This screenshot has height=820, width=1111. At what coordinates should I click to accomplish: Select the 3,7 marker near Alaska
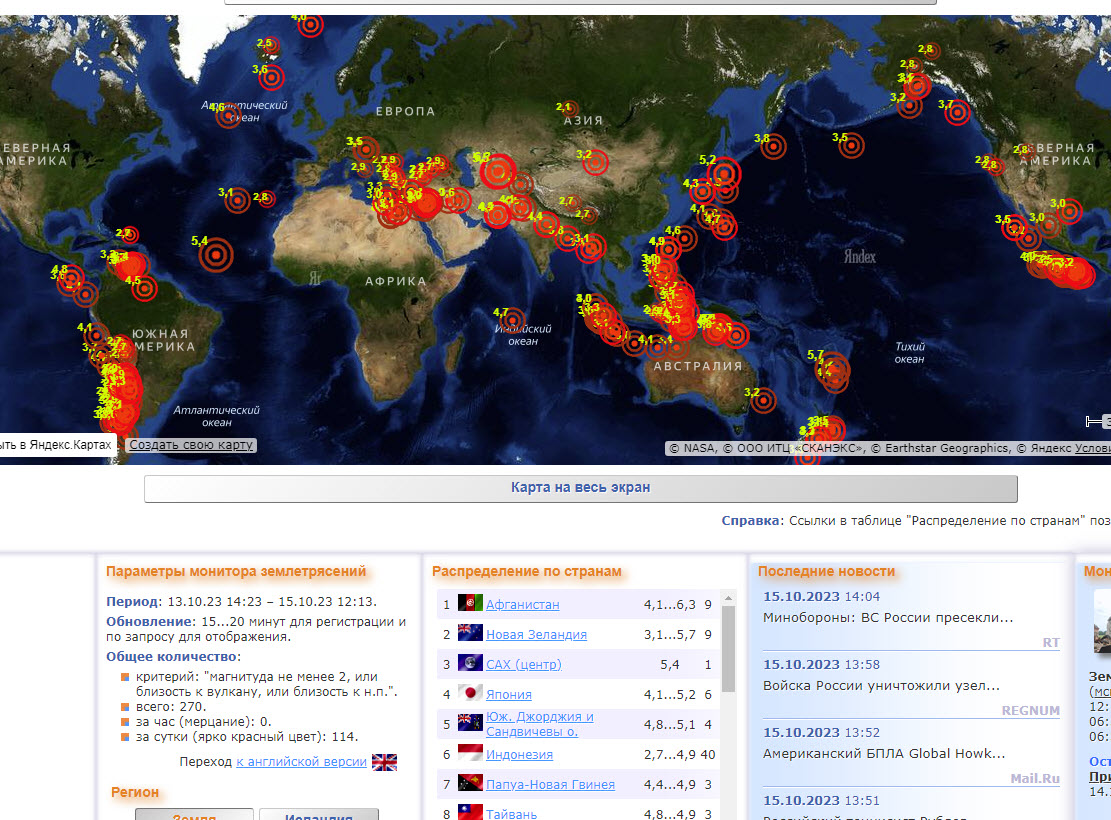958,112
